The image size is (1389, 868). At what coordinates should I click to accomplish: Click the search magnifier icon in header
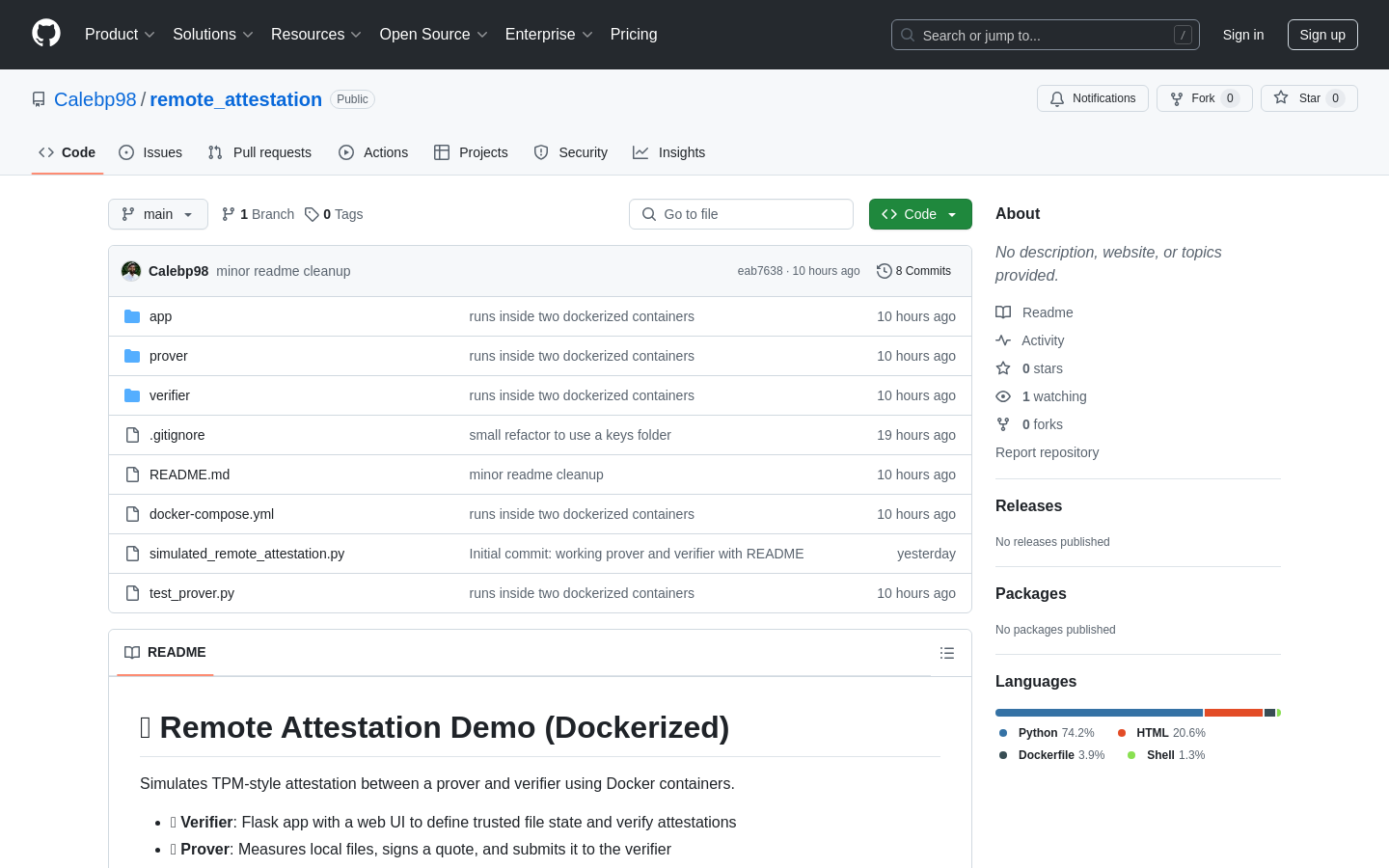coord(908,35)
